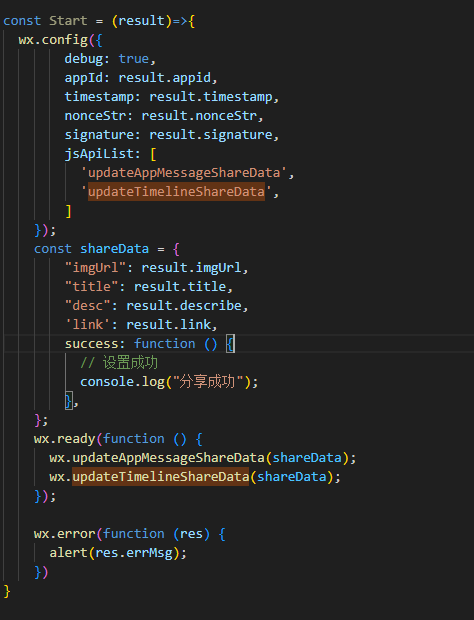Click the 'true' value after debug
The width and height of the screenshot is (474, 620).
134,59
